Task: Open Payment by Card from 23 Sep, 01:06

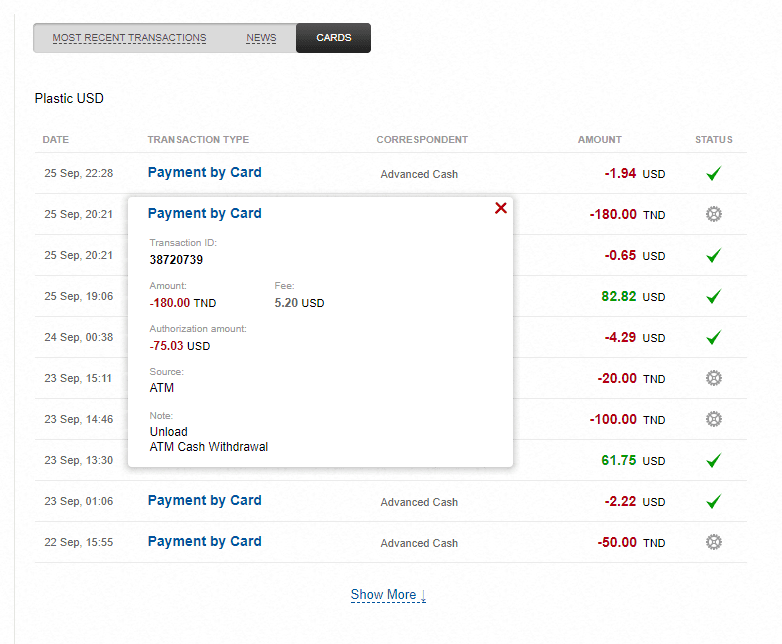Action: coord(204,500)
